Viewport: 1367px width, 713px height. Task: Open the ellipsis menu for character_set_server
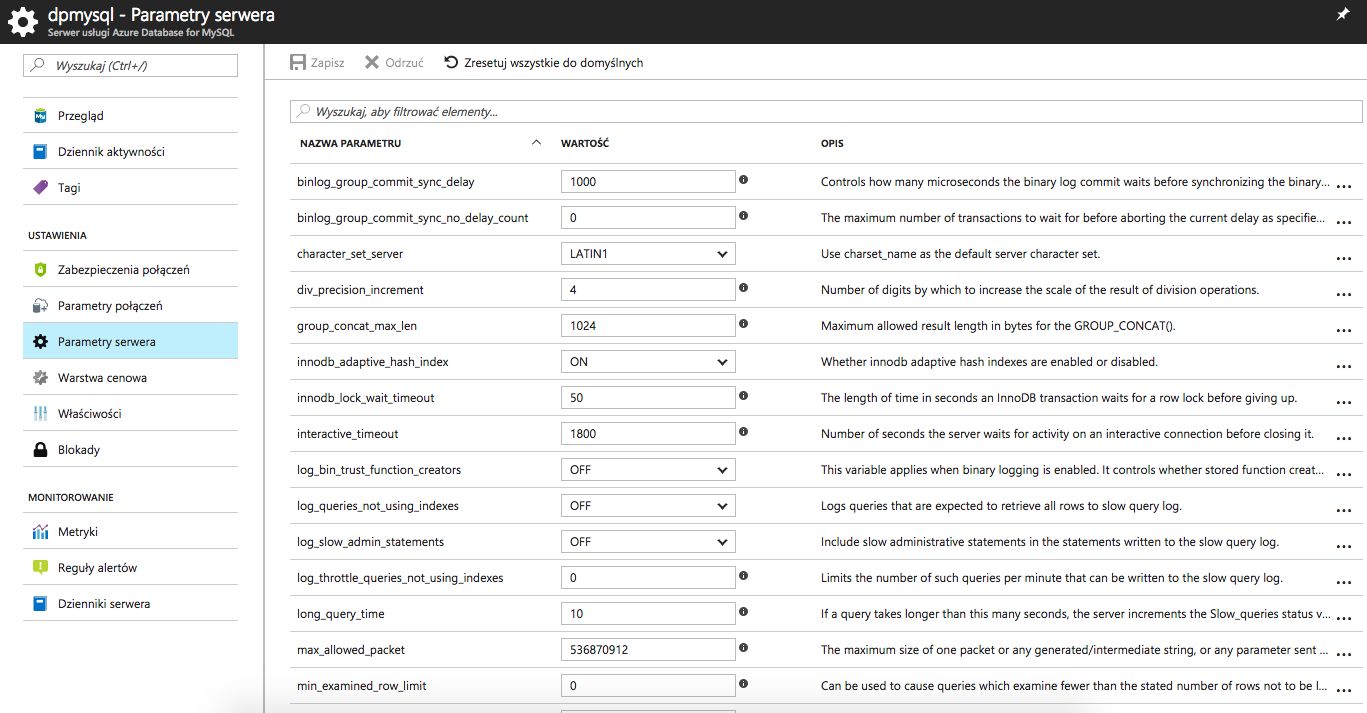(1343, 257)
